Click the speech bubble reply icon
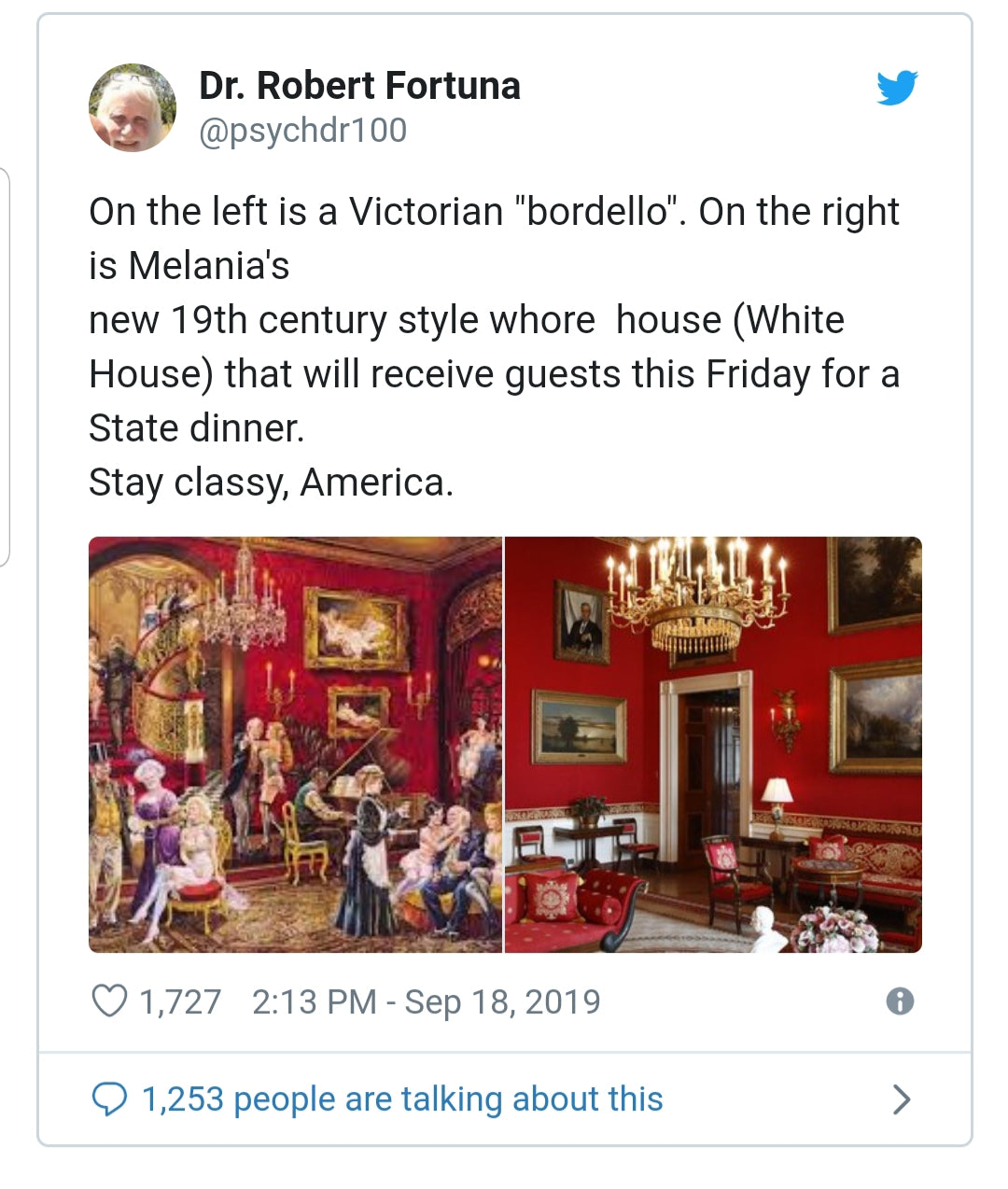 (109, 1099)
